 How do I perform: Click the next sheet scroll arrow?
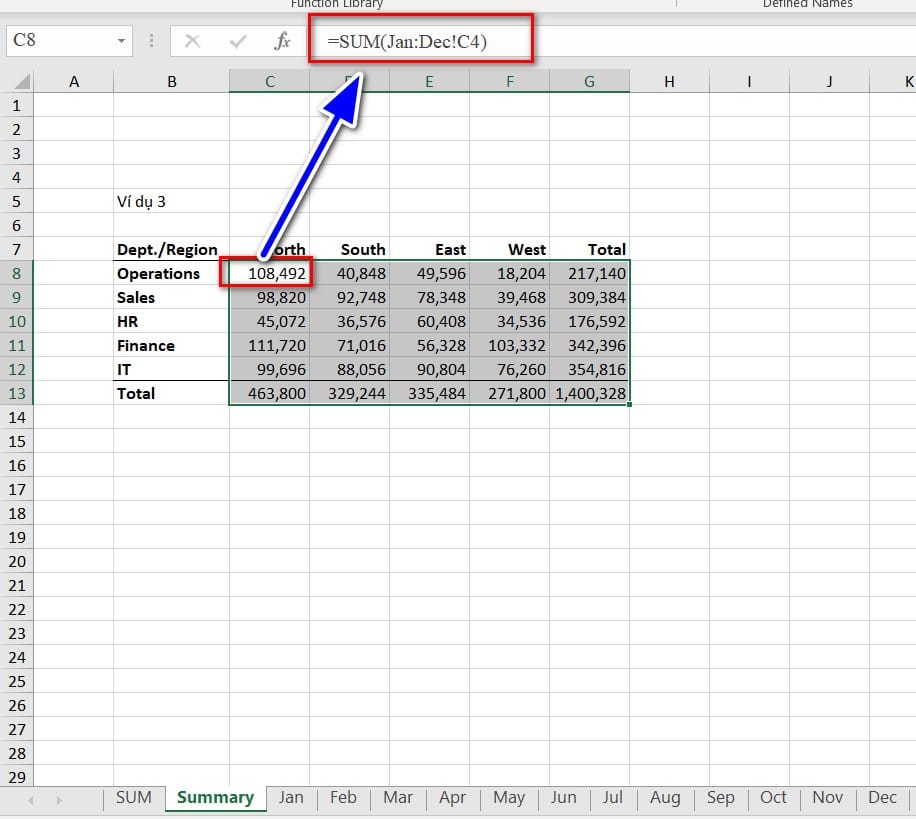coord(59,800)
